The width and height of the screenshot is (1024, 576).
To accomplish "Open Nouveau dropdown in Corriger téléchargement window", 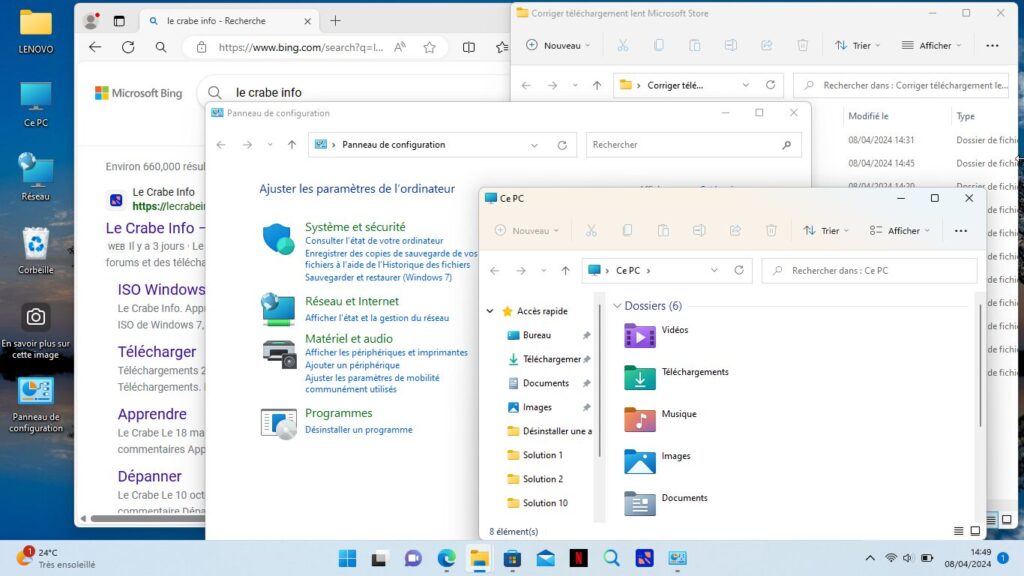I will pyautogui.click(x=558, y=46).
